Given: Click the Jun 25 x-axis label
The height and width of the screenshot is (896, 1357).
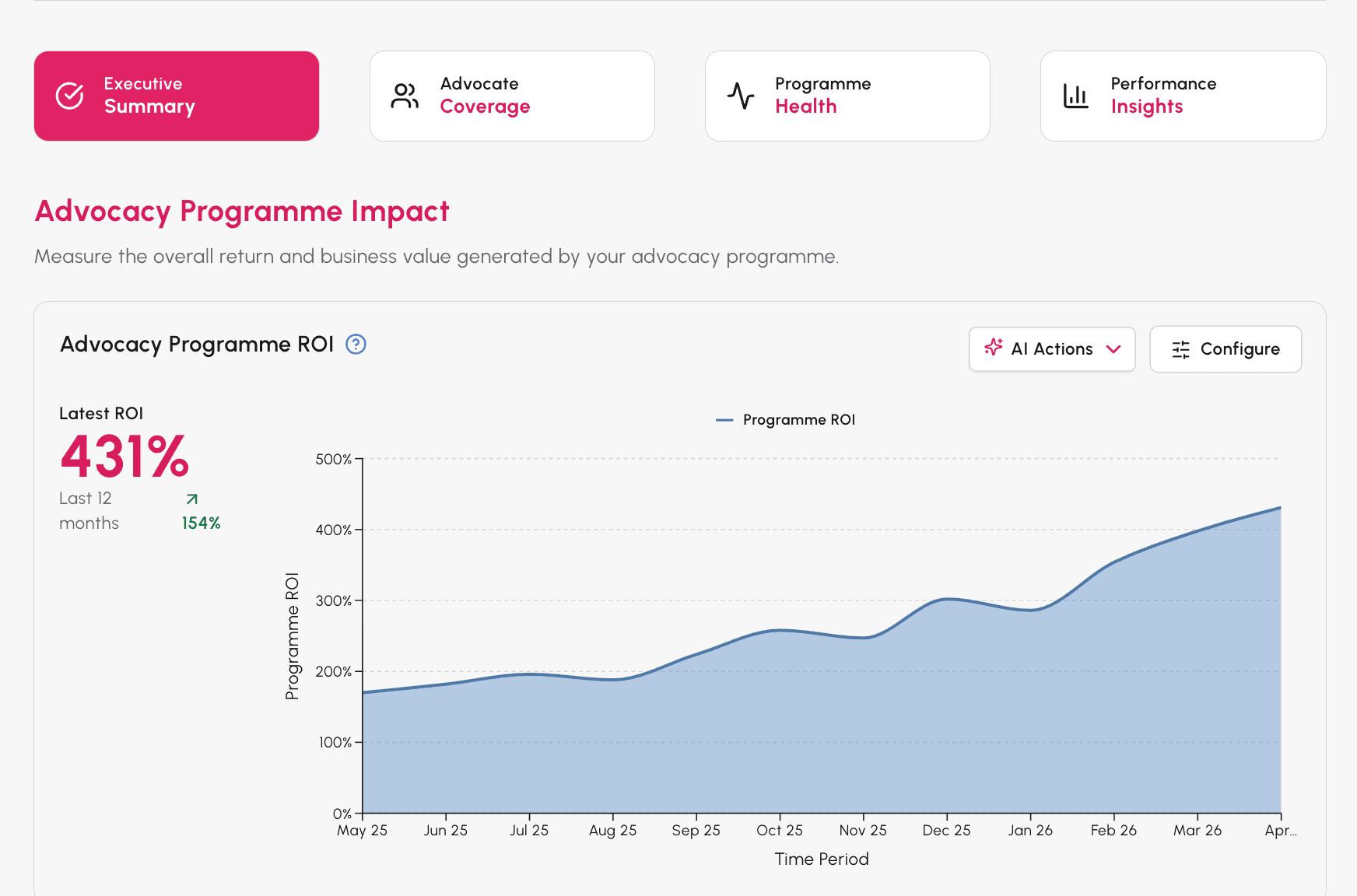Looking at the screenshot, I should coord(446,831).
